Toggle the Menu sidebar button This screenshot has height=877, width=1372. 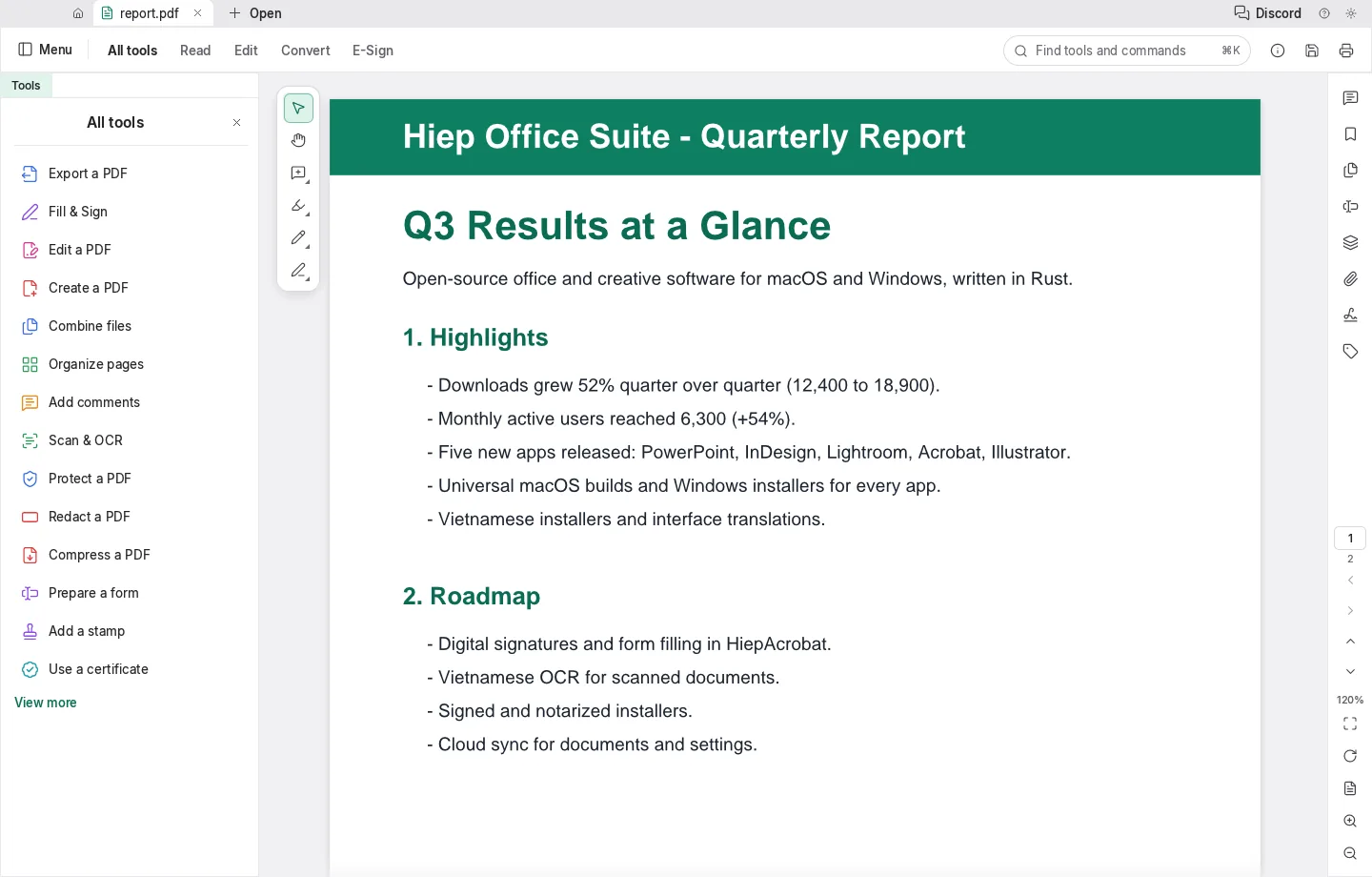click(x=46, y=50)
